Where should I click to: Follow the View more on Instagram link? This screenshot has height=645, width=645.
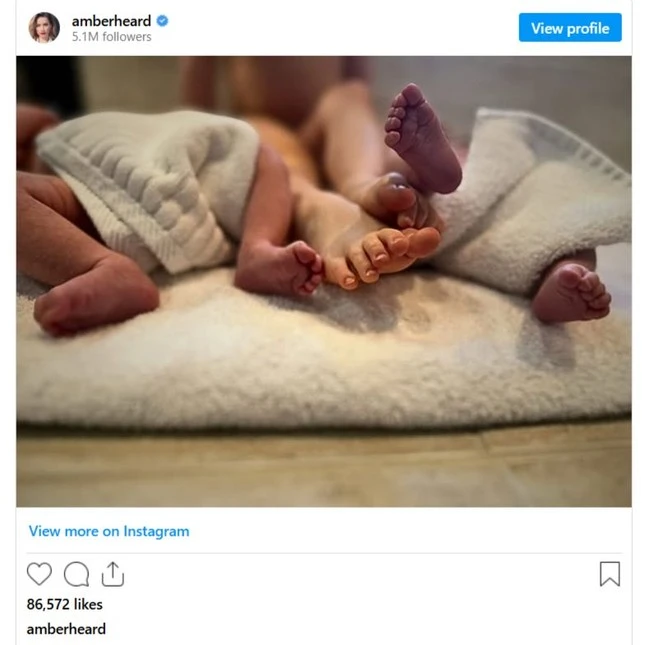point(109,531)
